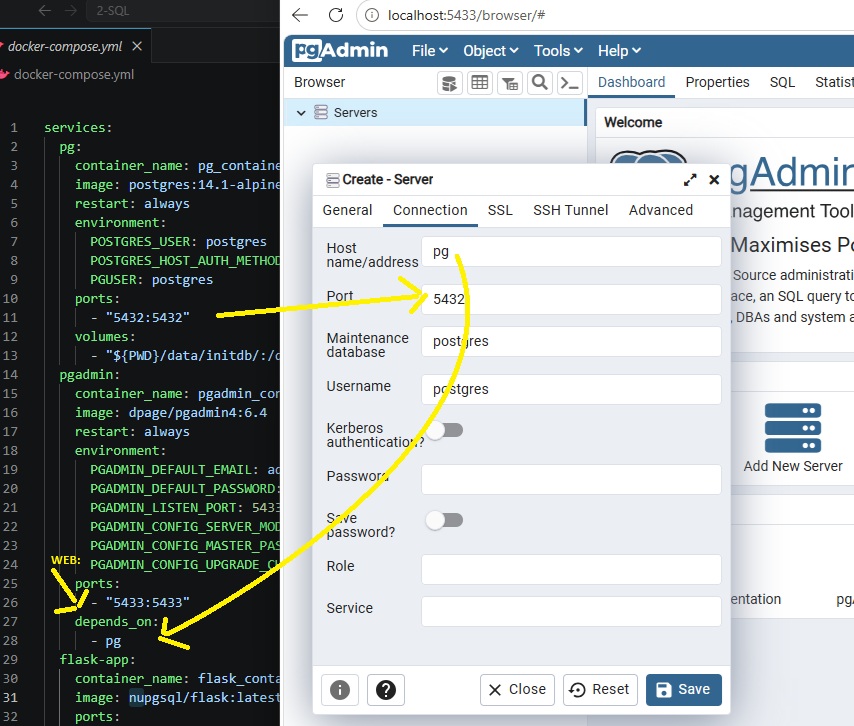Click the Password input field
The height and width of the screenshot is (726, 854).
point(571,479)
